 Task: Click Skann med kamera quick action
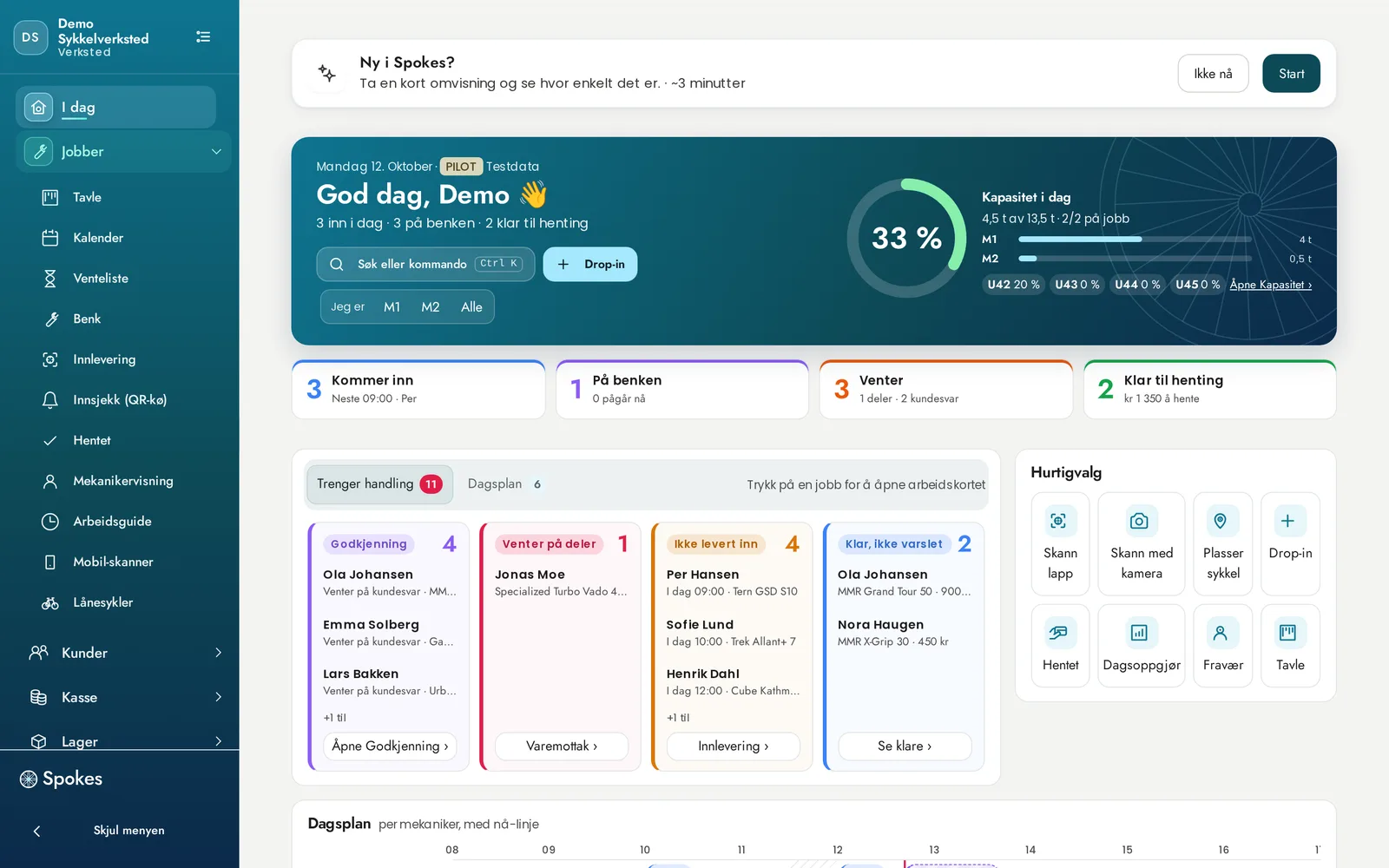1142,543
